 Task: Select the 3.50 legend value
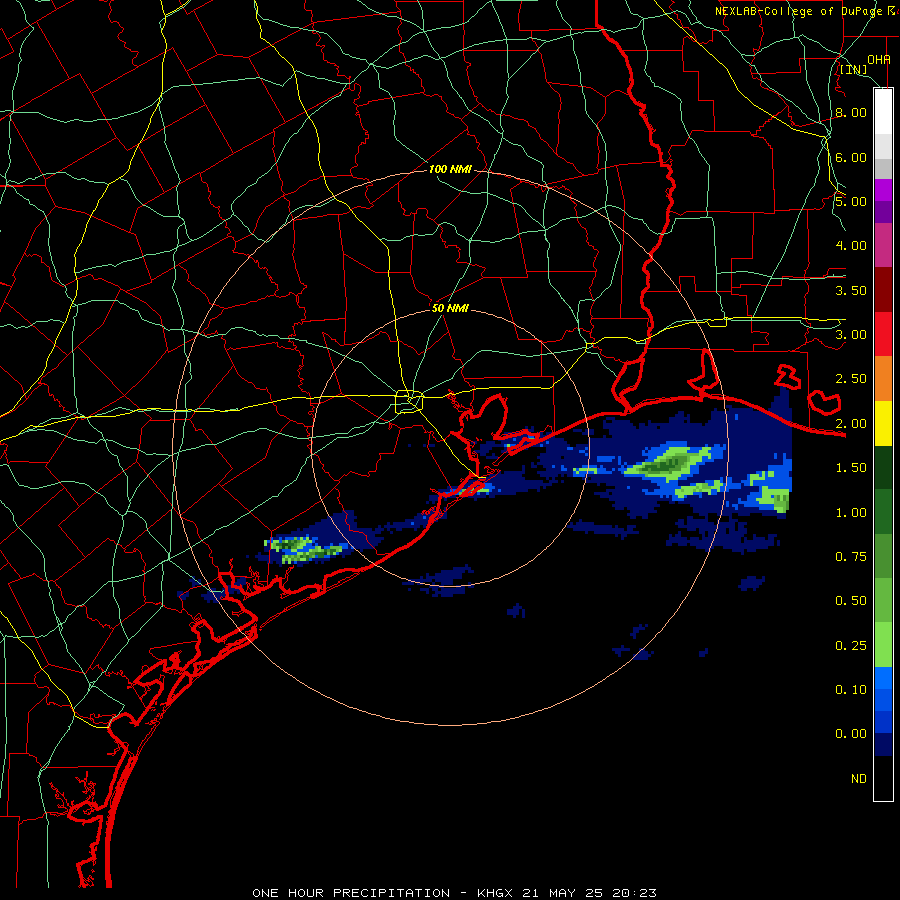851,290
